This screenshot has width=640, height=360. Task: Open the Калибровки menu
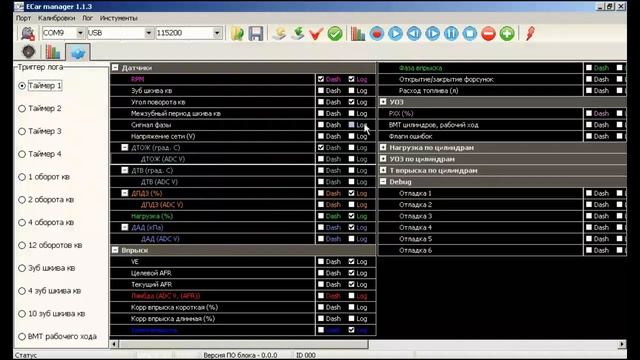point(56,18)
